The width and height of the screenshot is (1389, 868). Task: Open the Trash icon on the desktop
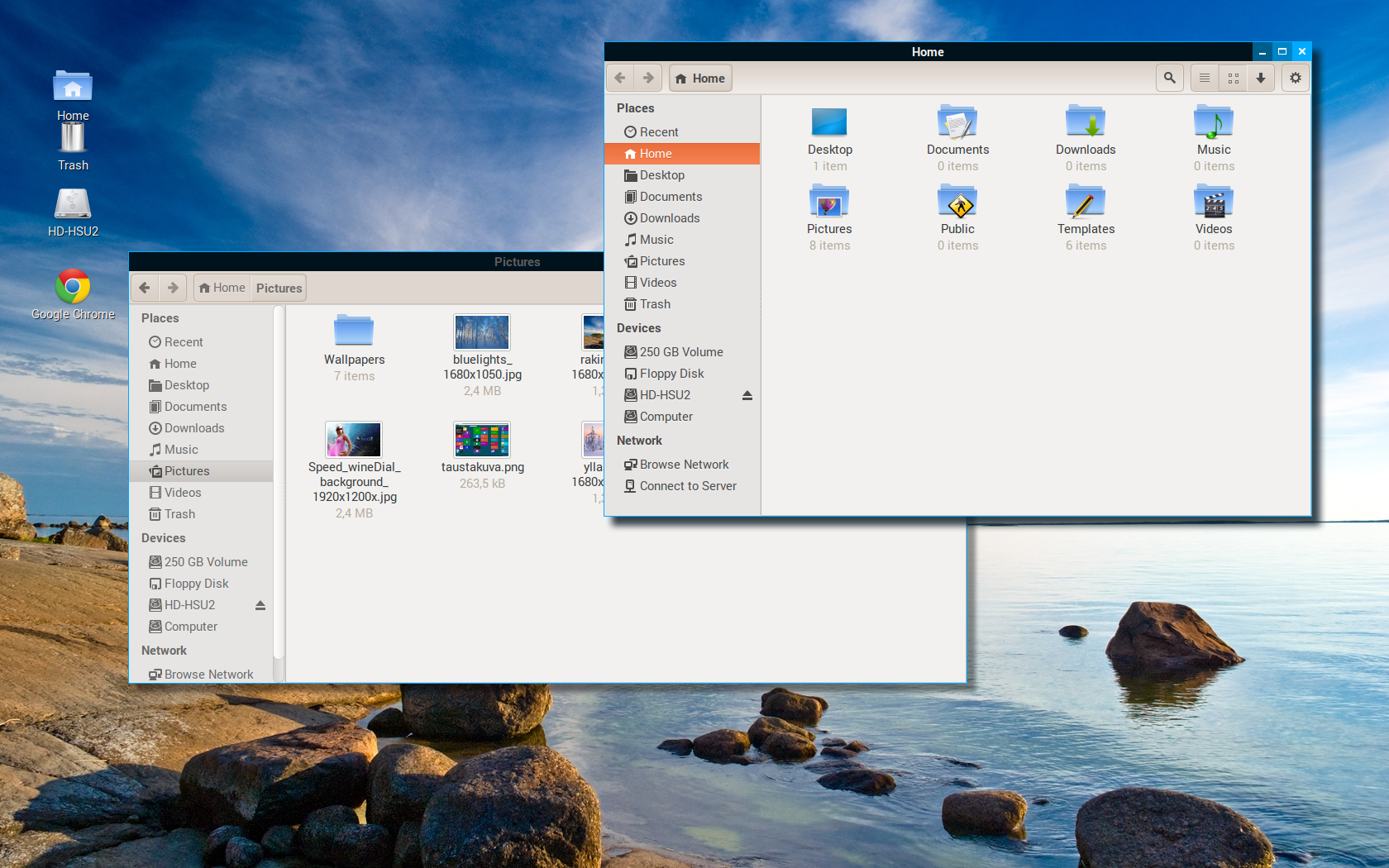[x=73, y=139]
